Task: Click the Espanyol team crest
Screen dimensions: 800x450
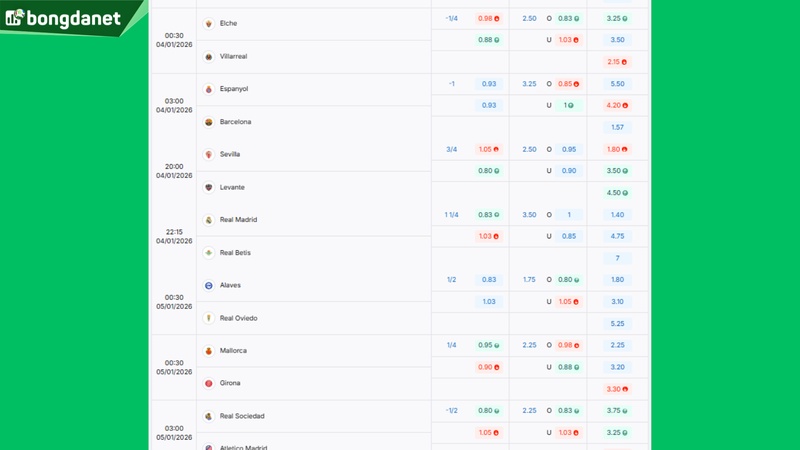Action: [x=209, y=89]
